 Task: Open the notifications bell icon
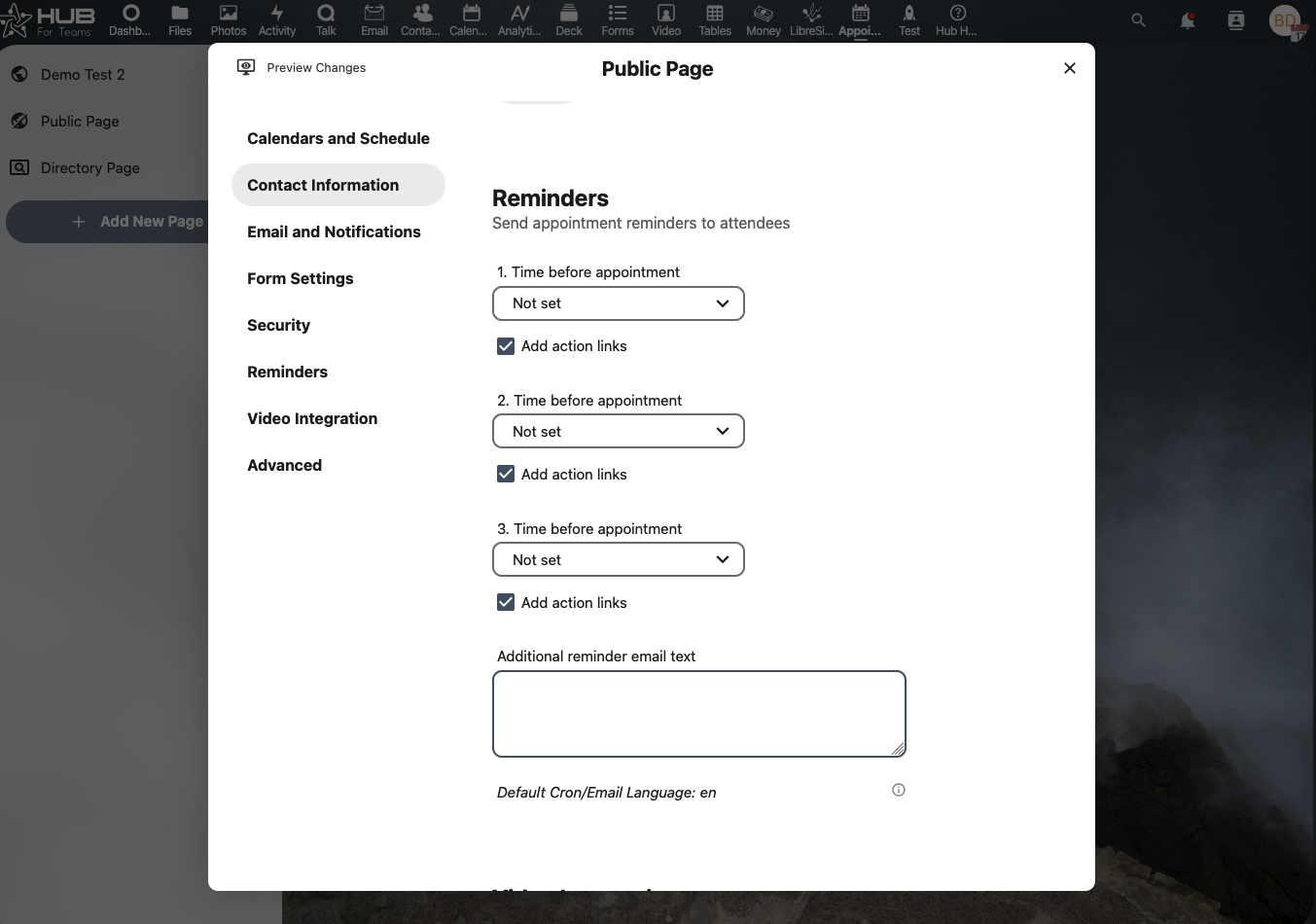[x=1188, y=19]
